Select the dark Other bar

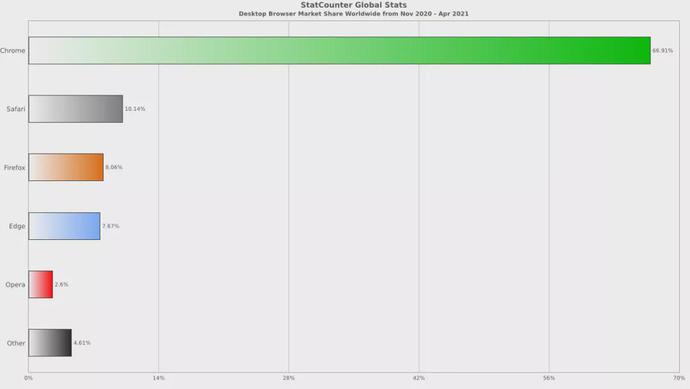tap(50, 343)
